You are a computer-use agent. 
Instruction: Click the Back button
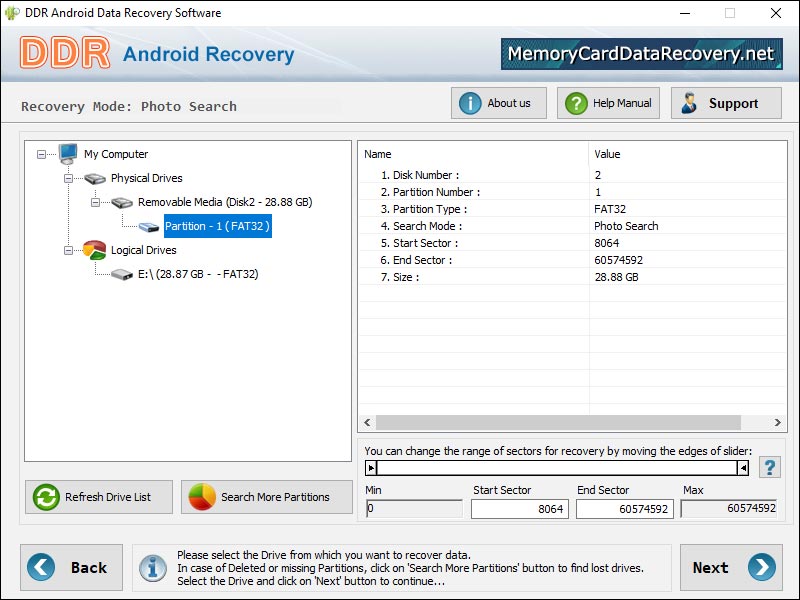tap(71, 567)
